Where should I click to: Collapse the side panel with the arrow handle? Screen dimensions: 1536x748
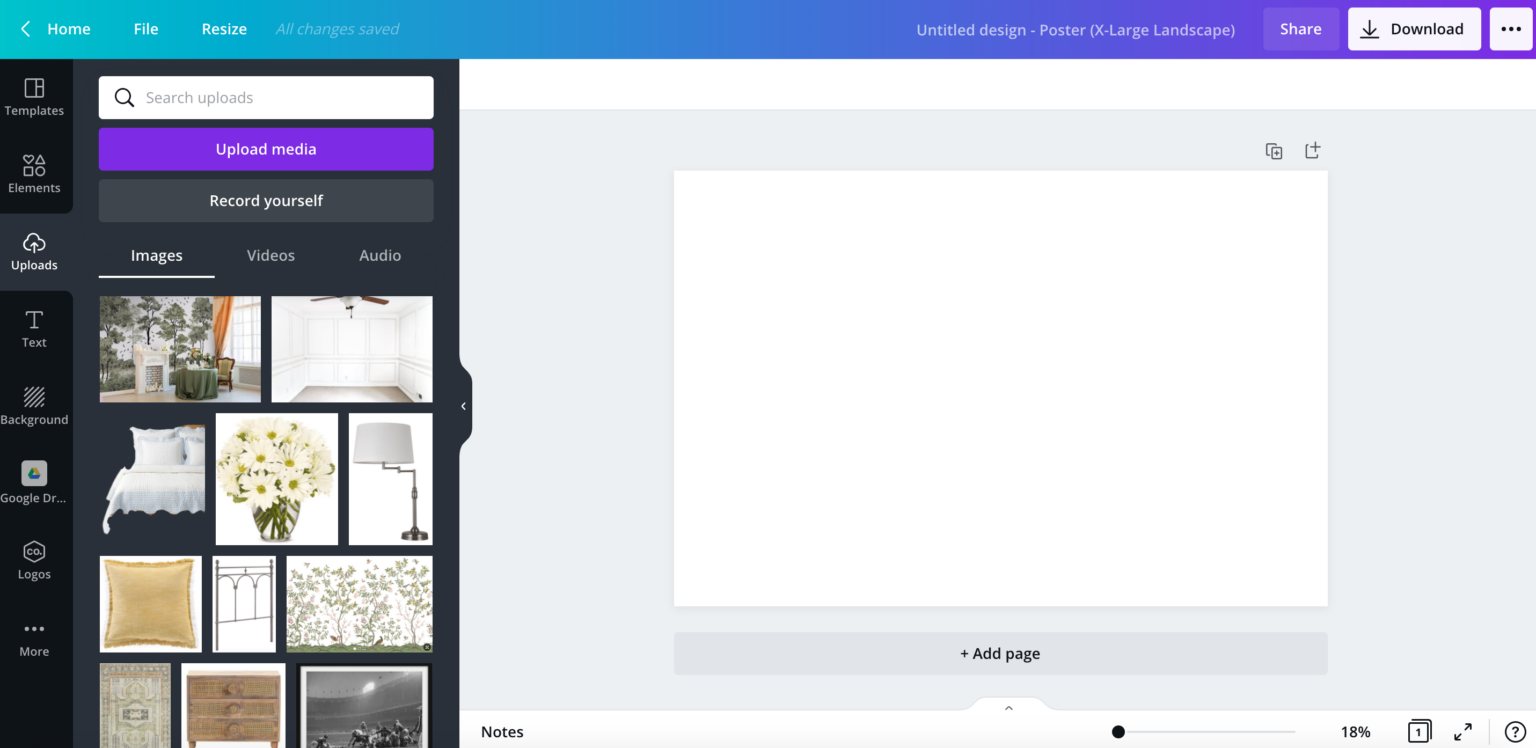pyautogui.click(x=464, y=406)
